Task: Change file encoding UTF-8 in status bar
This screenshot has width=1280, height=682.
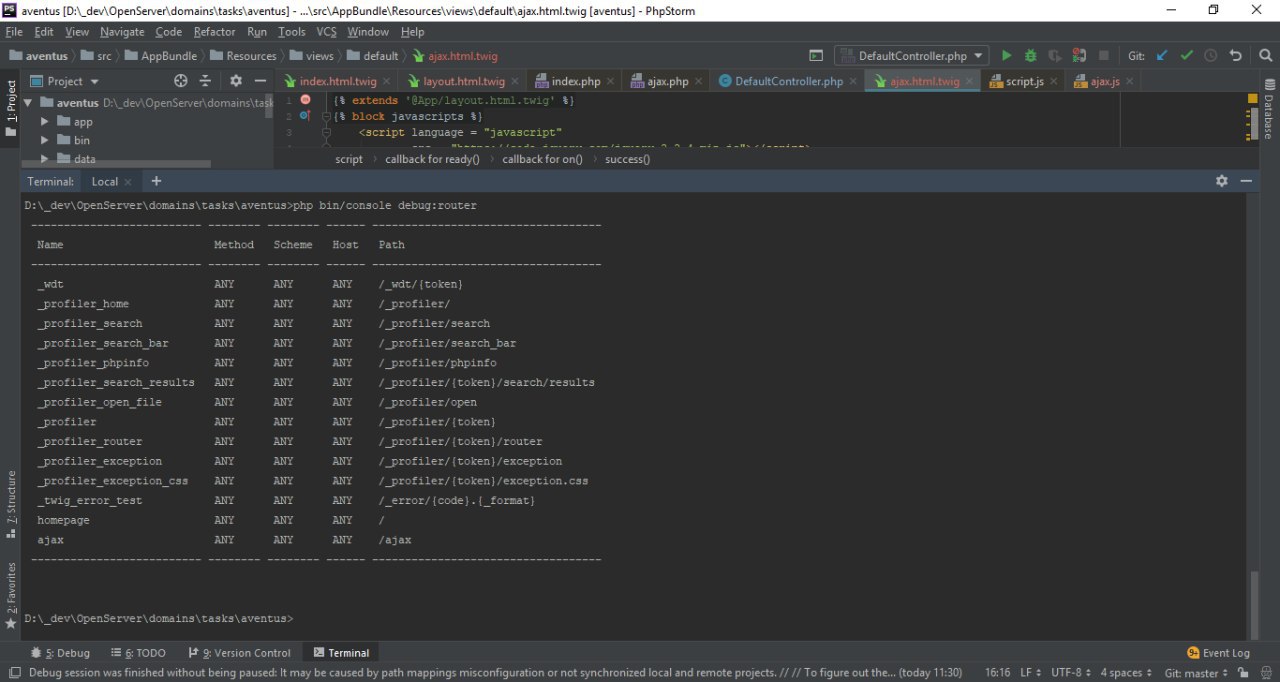Action: 1070,673
